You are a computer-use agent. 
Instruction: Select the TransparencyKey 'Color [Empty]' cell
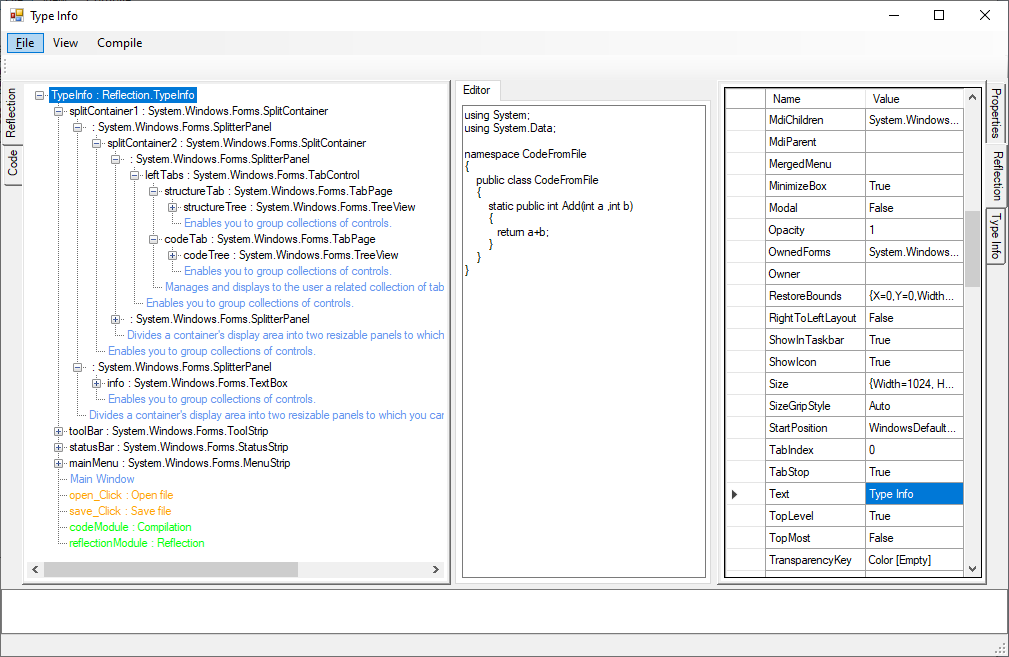click(x=914, y=560)
